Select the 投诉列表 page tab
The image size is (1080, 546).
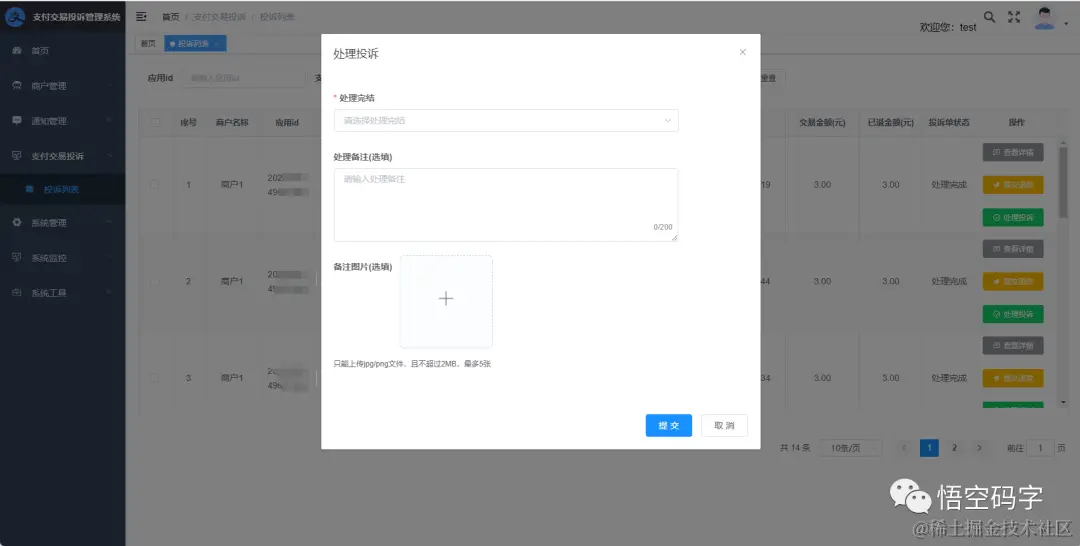coord(195,43)
